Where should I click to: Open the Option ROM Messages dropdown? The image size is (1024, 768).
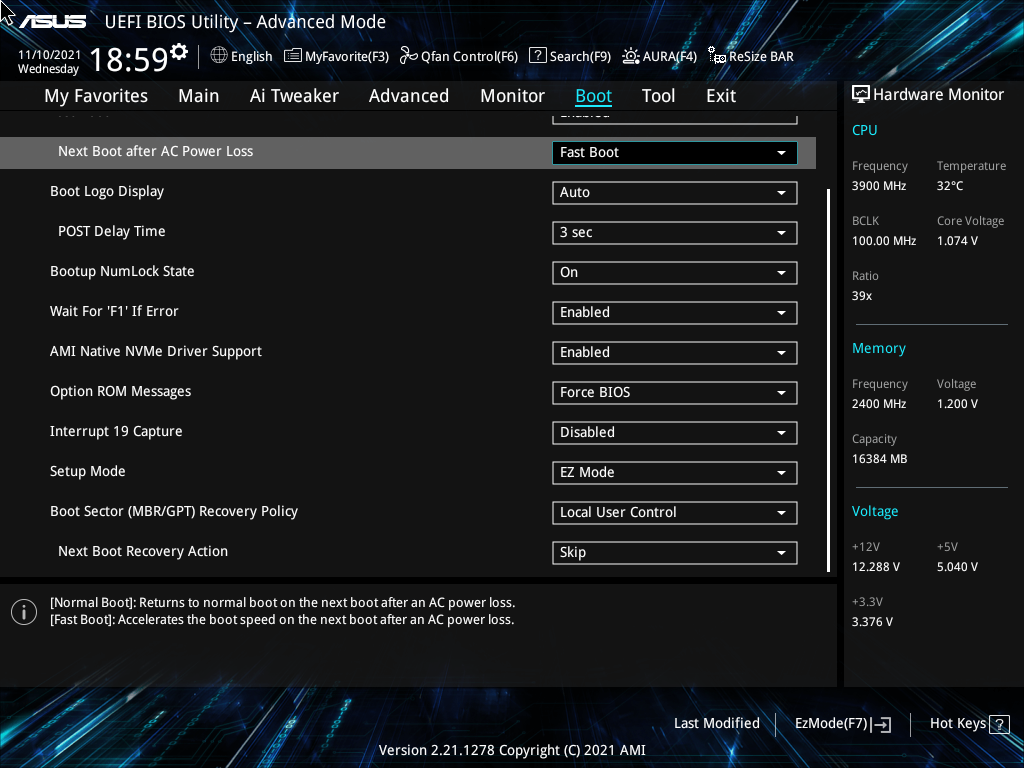pos(675,392)
